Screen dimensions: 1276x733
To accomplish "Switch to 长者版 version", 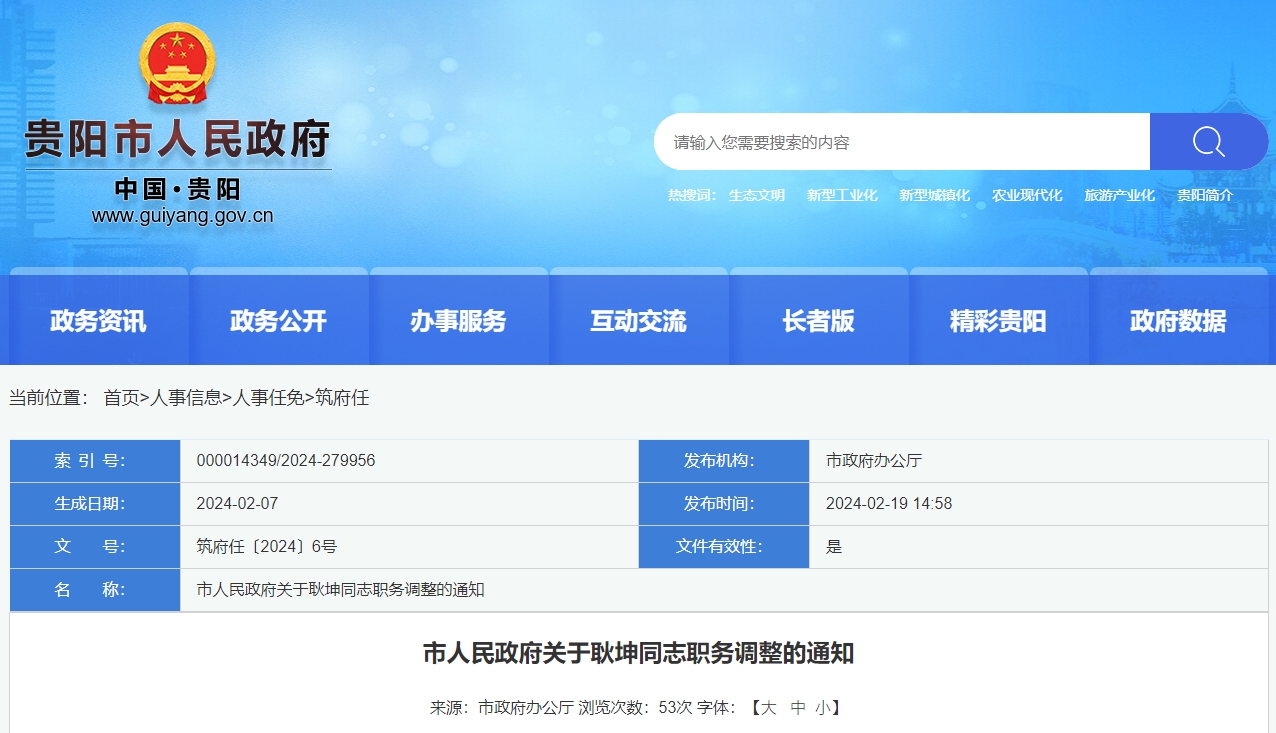I will [x=818, y=321].
